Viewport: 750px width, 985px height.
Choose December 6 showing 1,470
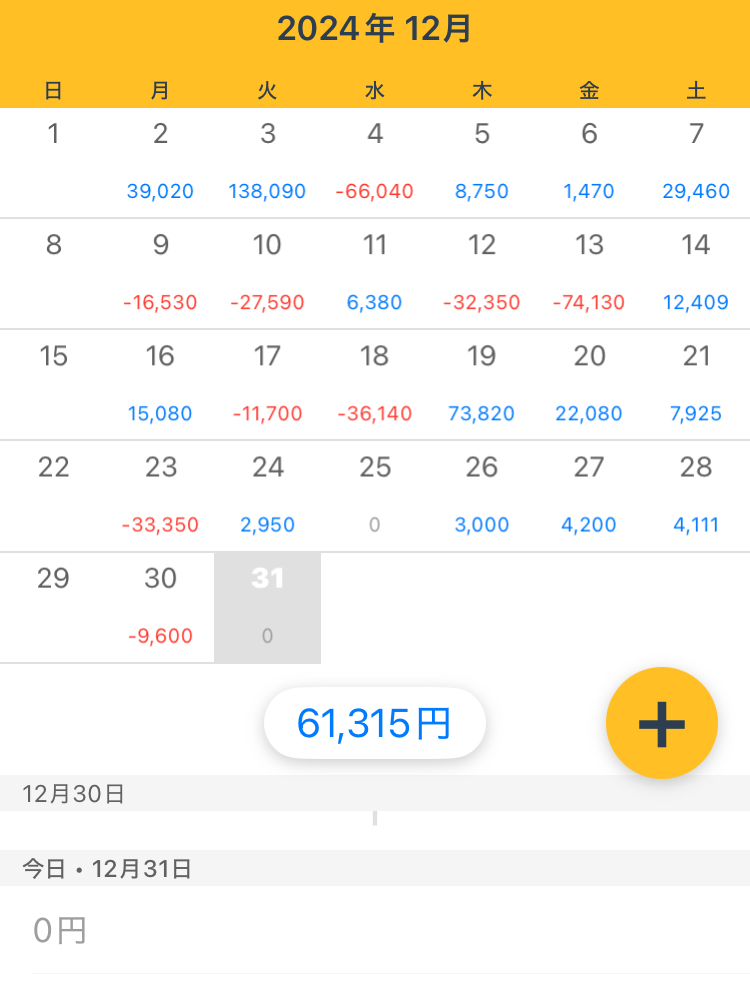[x=589, y=163]
